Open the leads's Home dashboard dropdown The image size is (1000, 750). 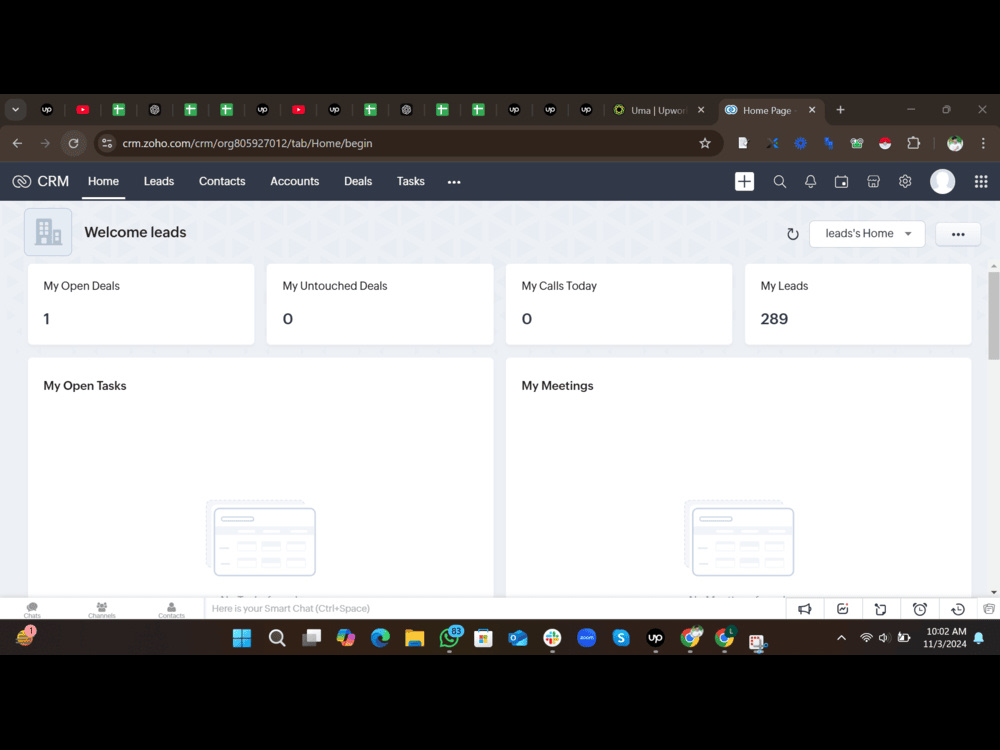[x=866, y=233]
